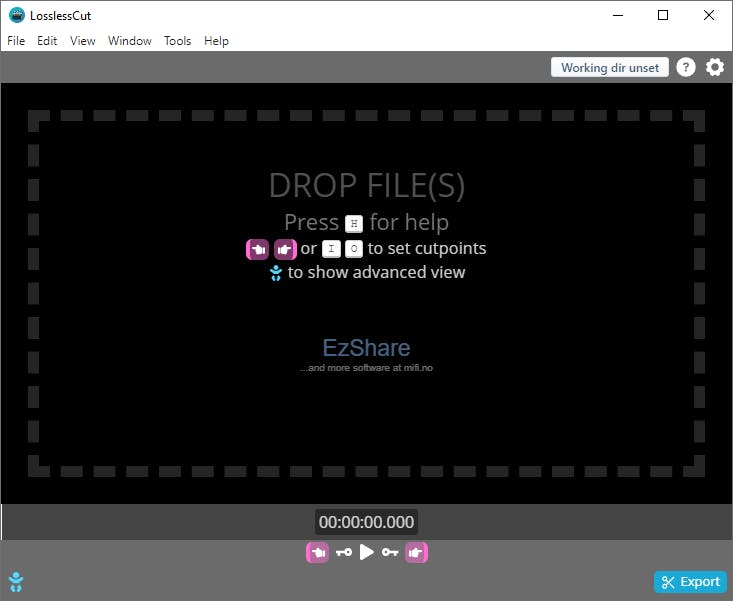This screenshot has height=601, width=733.
Task: Open the Edit menu
Action: tap(47, 41)
